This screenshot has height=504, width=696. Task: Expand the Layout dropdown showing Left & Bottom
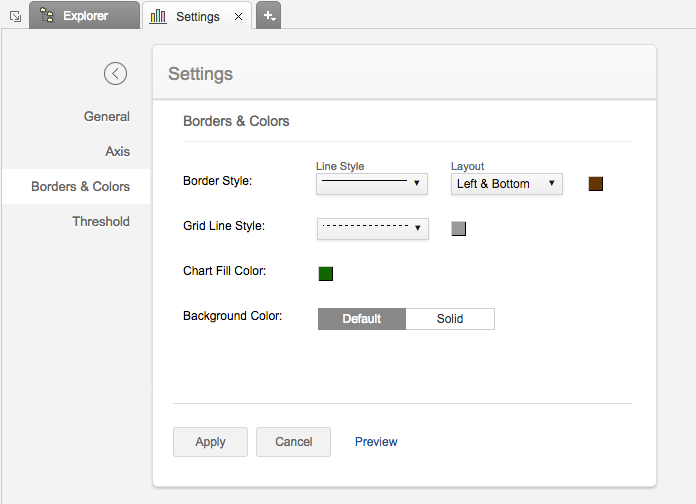506,184
